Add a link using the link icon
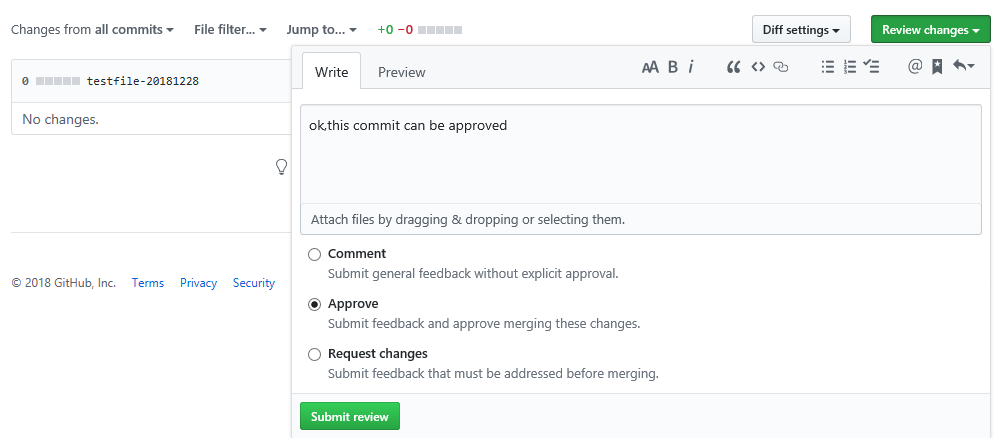This screenshot has width=1000, height=438. click(782, 67)
